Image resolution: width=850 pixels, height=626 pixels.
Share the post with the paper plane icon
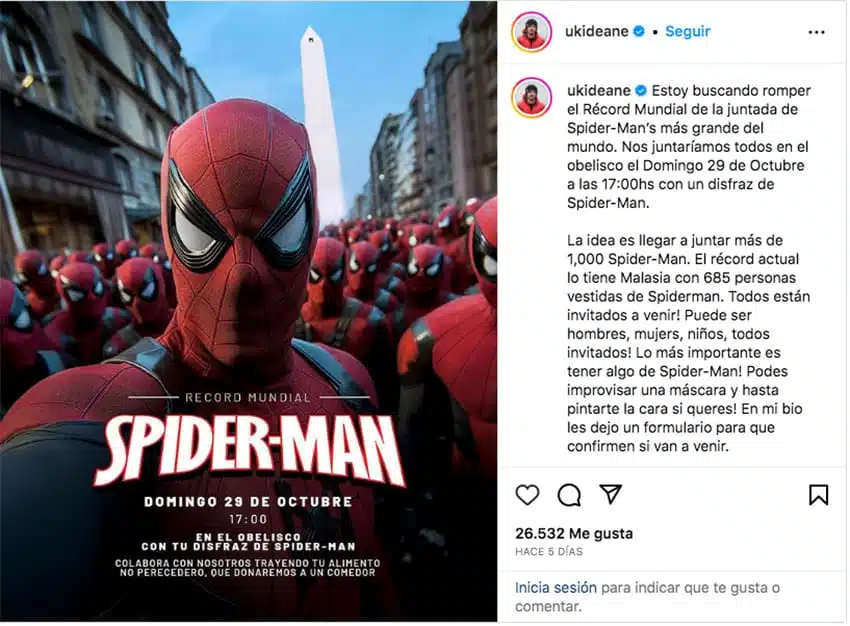tap(610, 494)
